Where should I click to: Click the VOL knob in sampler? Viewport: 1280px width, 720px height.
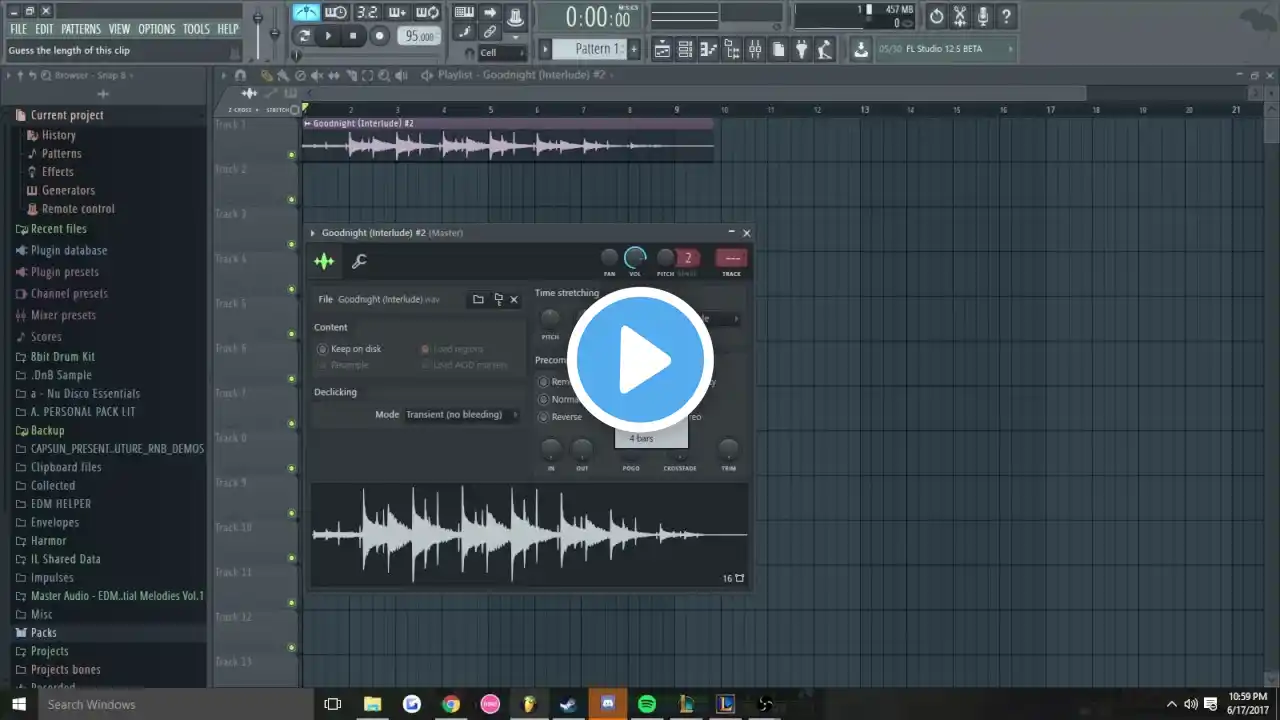coord(635,258)
